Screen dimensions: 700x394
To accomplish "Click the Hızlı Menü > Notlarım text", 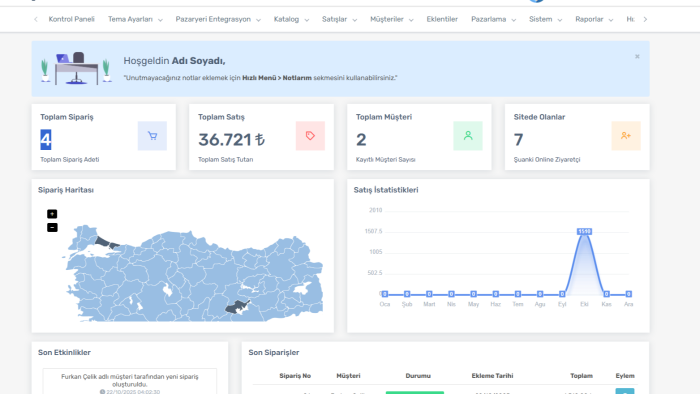I will [x=277, y=78].
